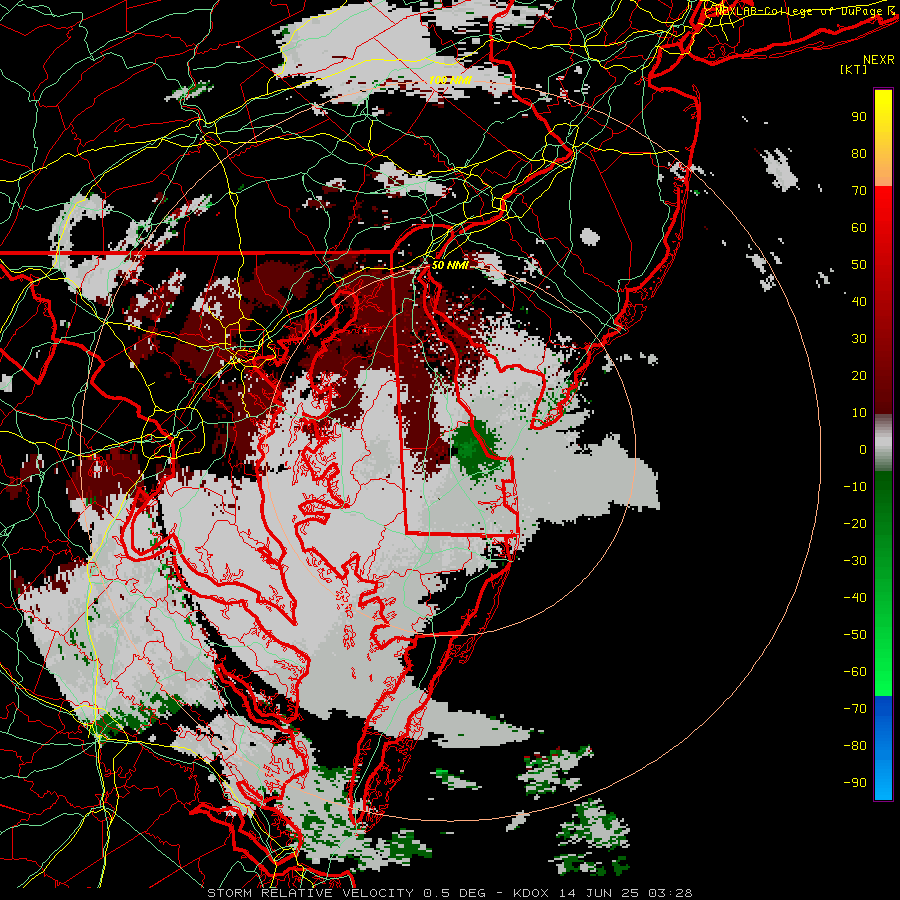The height and width of the screenshot is (900, 900).
Task: Click the 30 value on velocity scale
Action: click(859, 339)
